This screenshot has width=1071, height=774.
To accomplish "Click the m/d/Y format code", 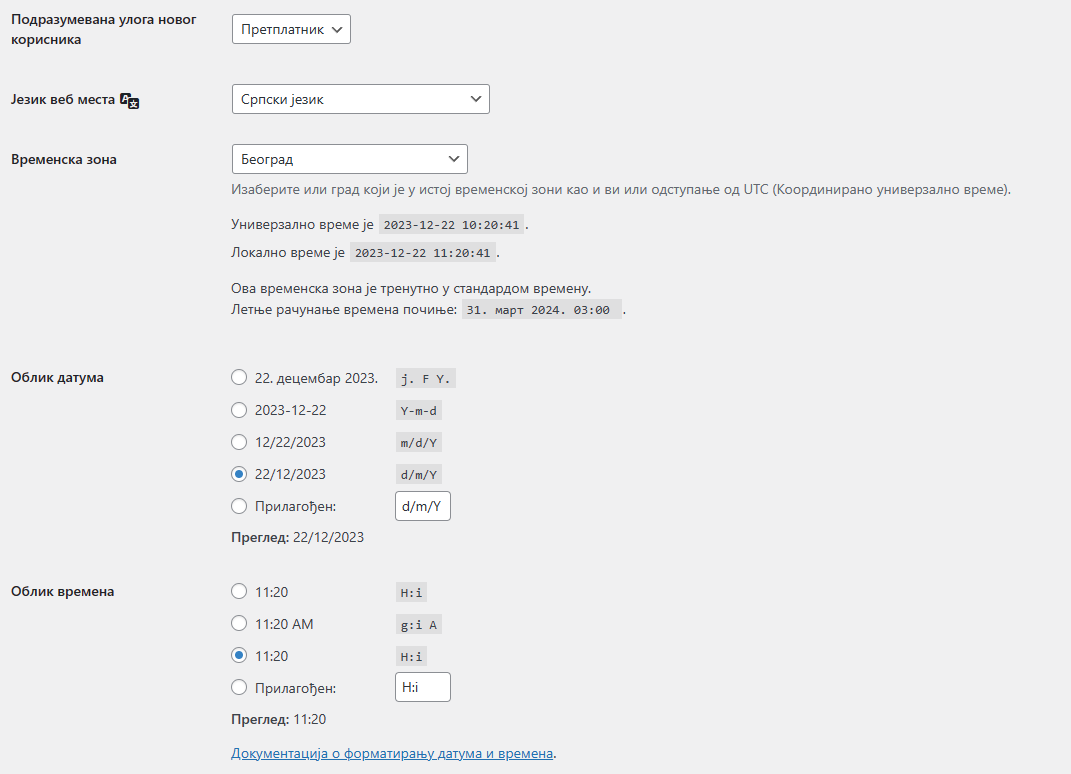I will click(419, 443).
